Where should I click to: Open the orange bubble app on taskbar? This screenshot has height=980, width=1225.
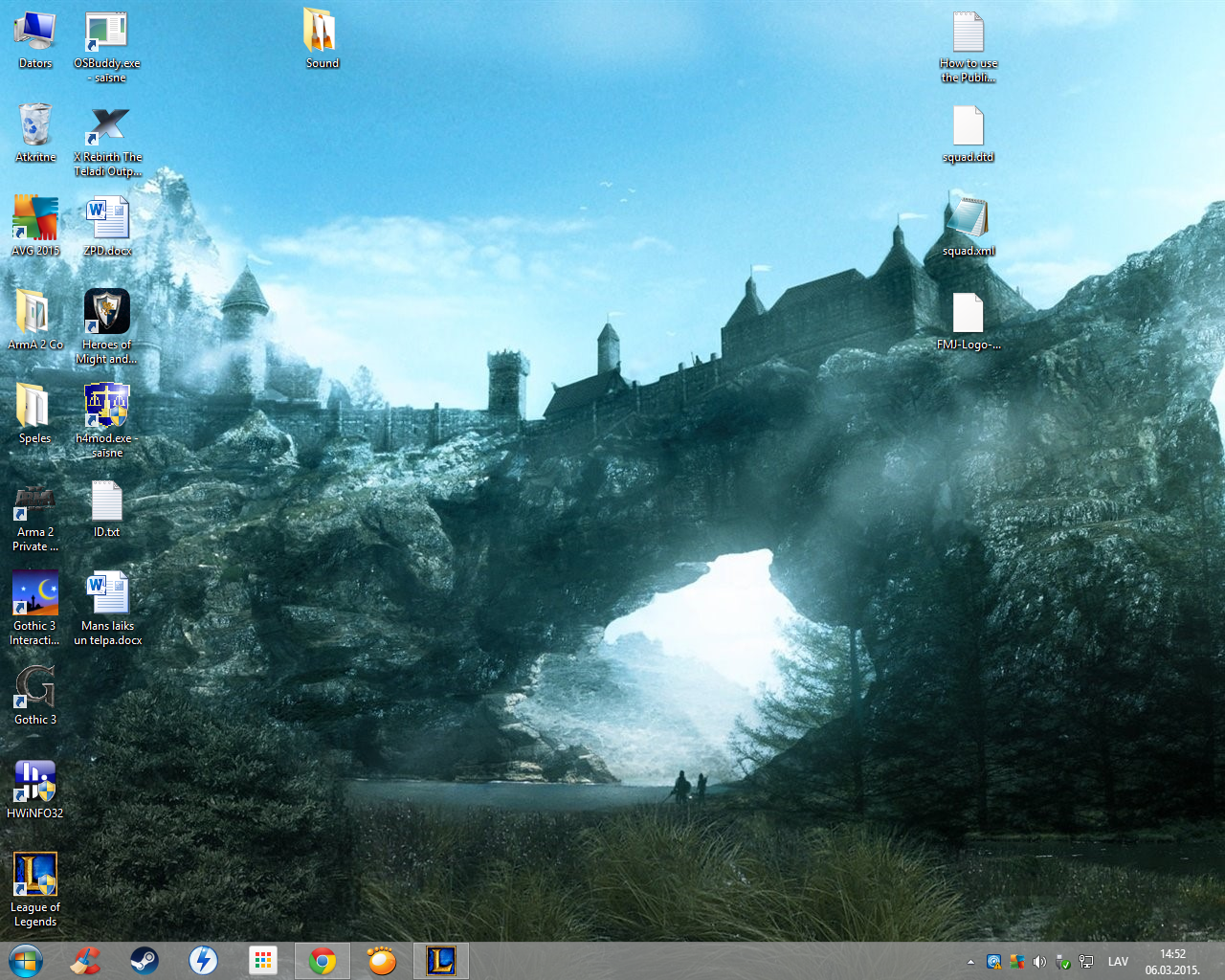382,961
